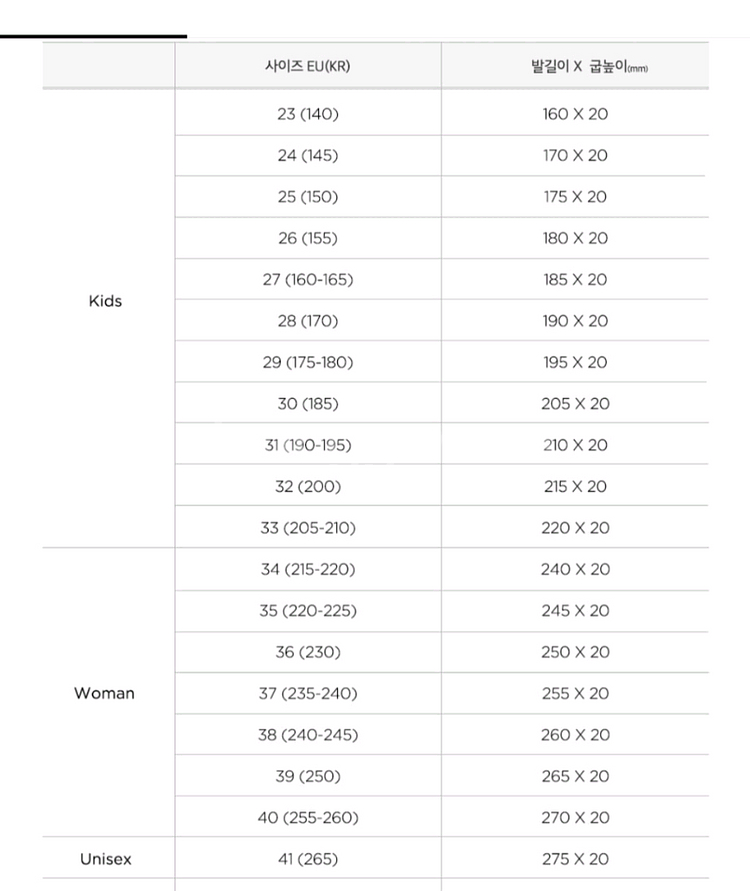Click the 발길이 X 굽높이 column header
Screen dimensions: 750x891
coord(575,67)
